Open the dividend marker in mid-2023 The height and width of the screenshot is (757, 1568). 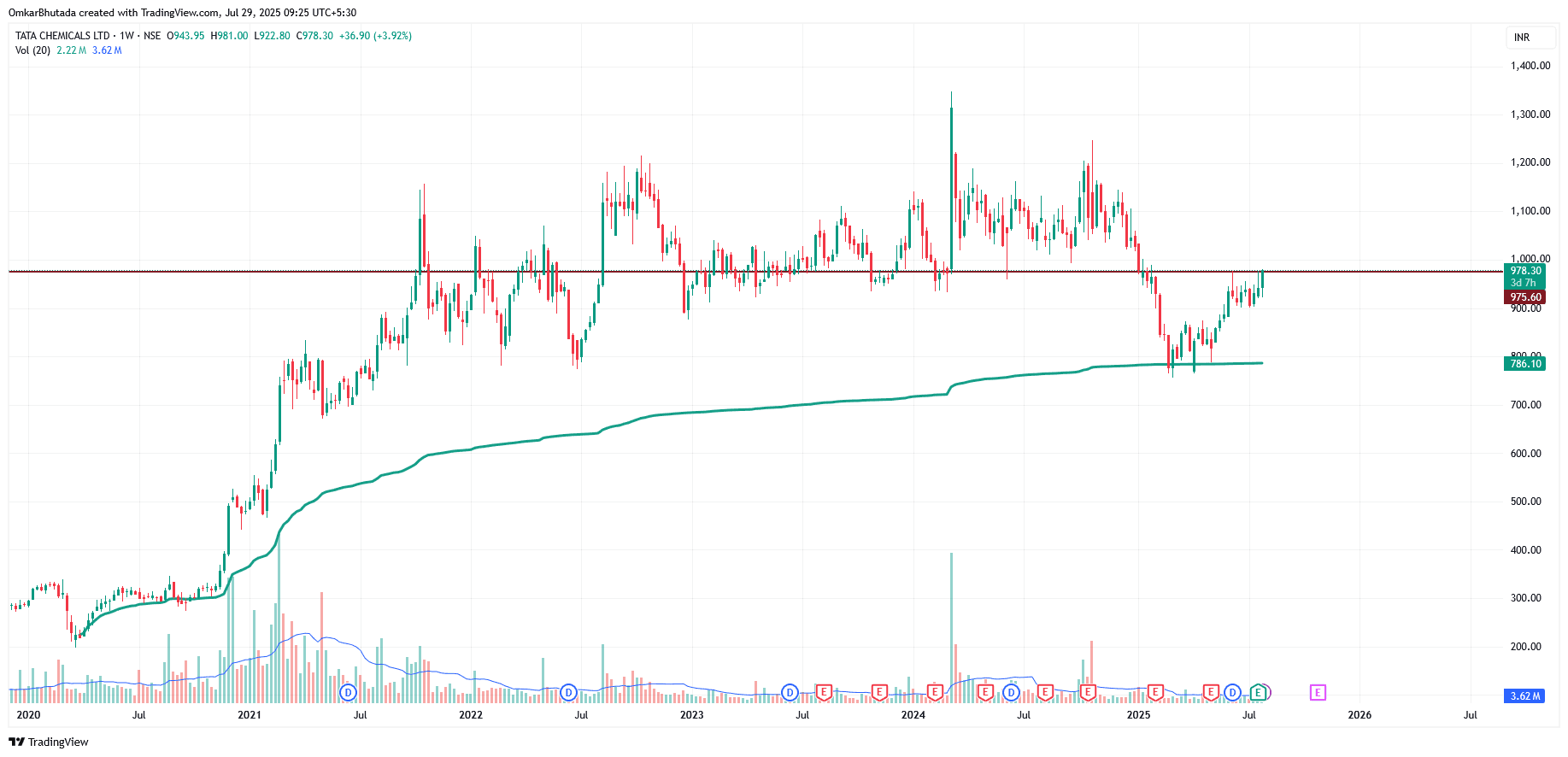tap(790, 692)
